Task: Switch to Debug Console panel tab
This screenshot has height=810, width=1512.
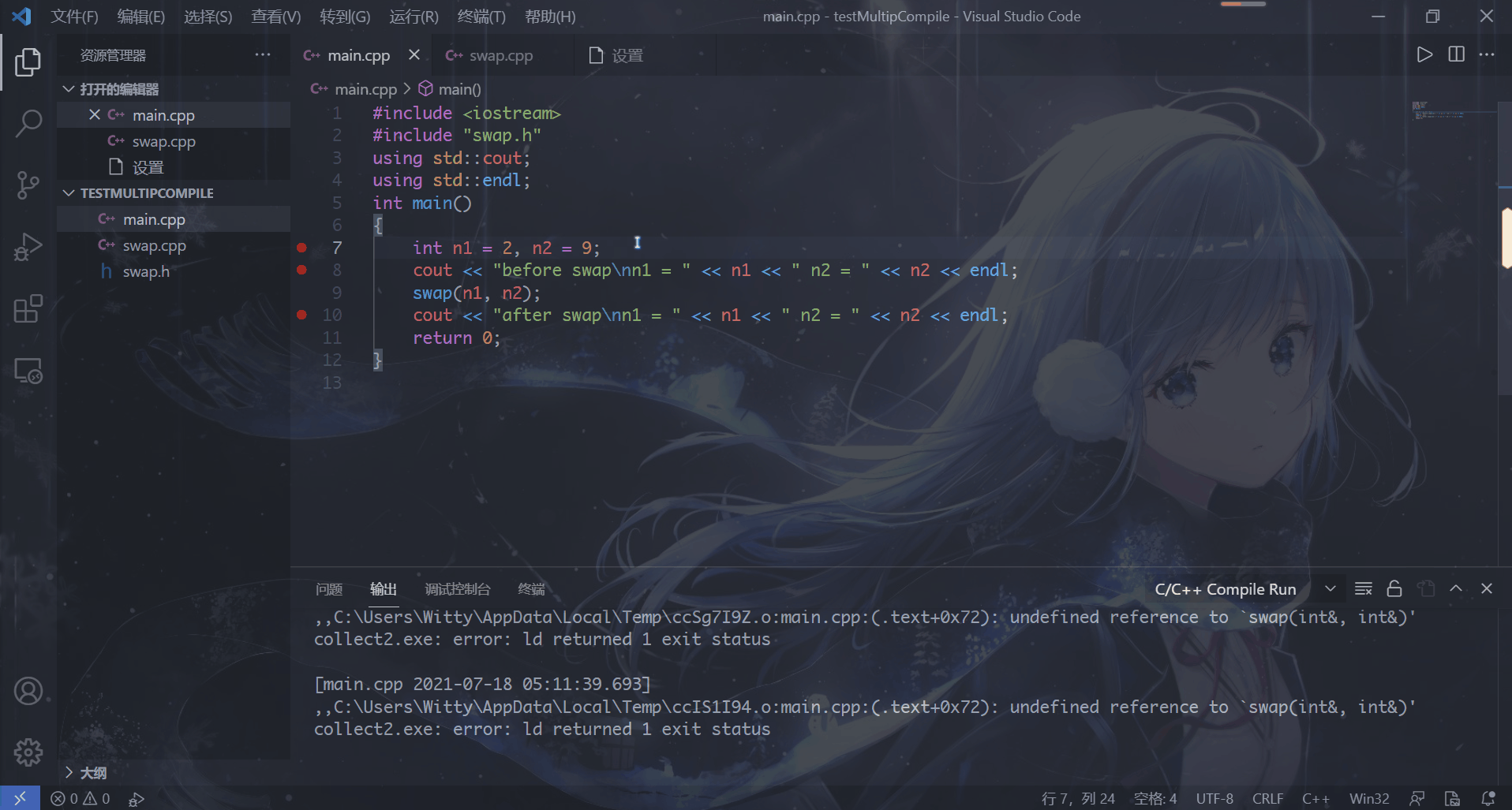Action: (x=458, y=589)
